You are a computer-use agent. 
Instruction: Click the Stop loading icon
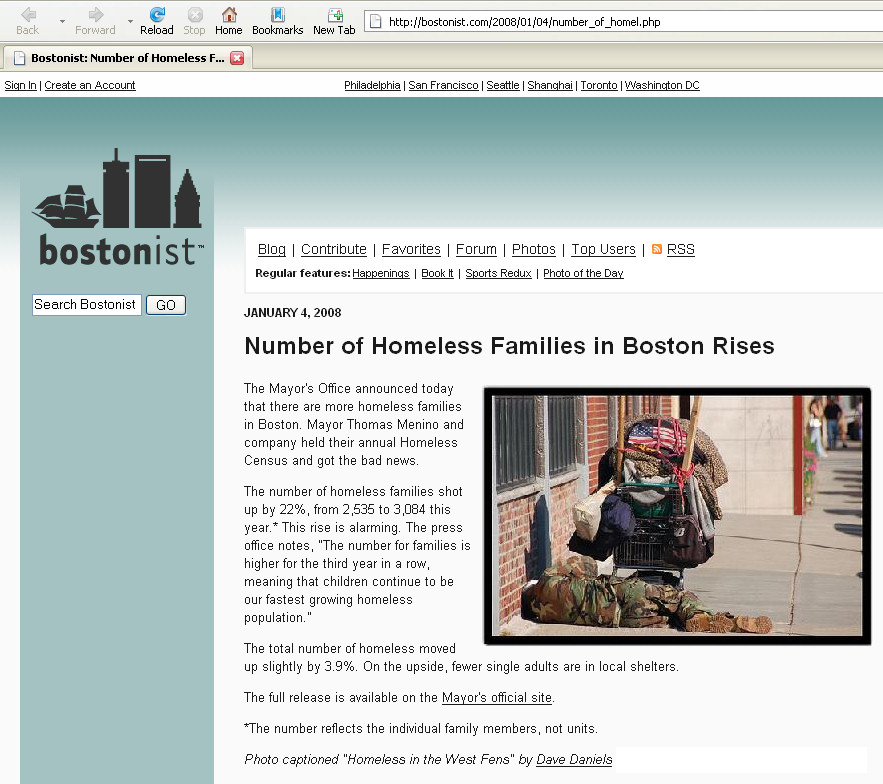195,15
